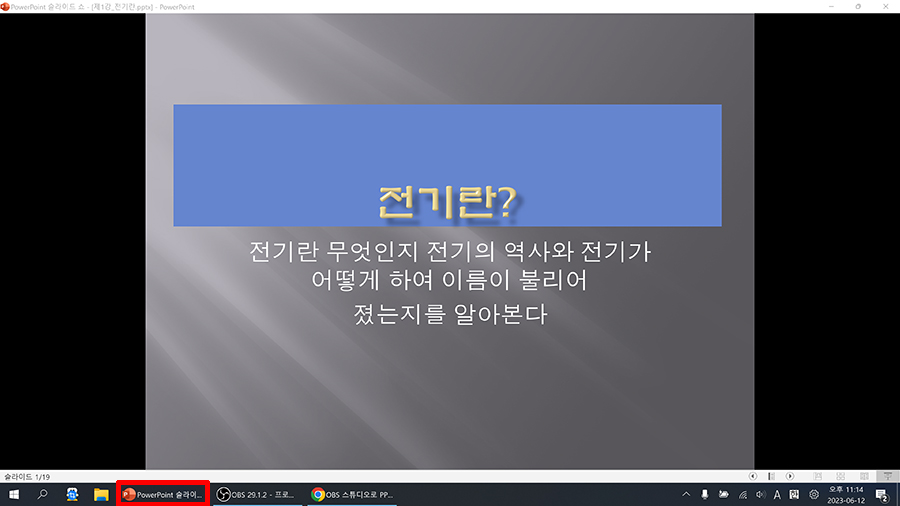900x506 pixels.
Task: Open the see all slides status bar icon
Action: [771, 476]
